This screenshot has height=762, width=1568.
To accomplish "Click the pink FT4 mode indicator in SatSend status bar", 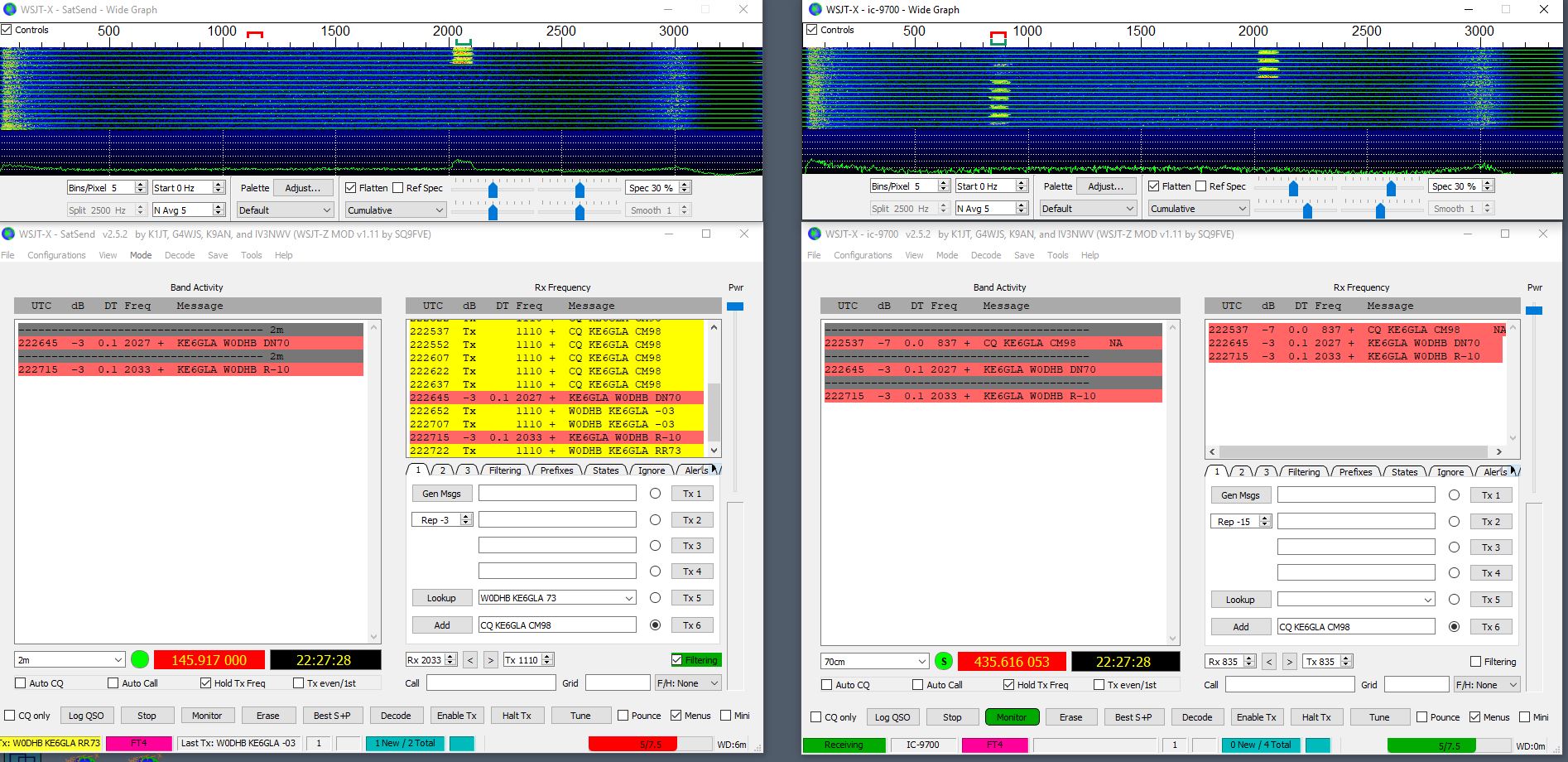I will (x=138, y=744).
